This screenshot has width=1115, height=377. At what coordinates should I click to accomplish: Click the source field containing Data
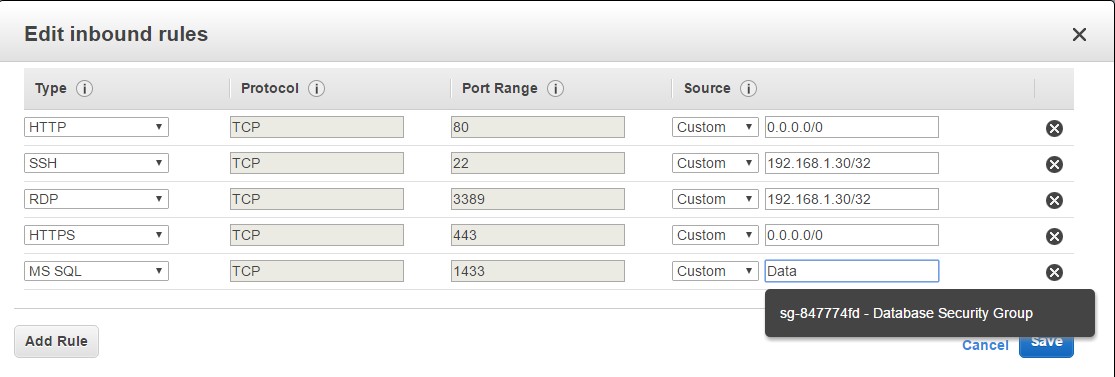tap(851, 271)
